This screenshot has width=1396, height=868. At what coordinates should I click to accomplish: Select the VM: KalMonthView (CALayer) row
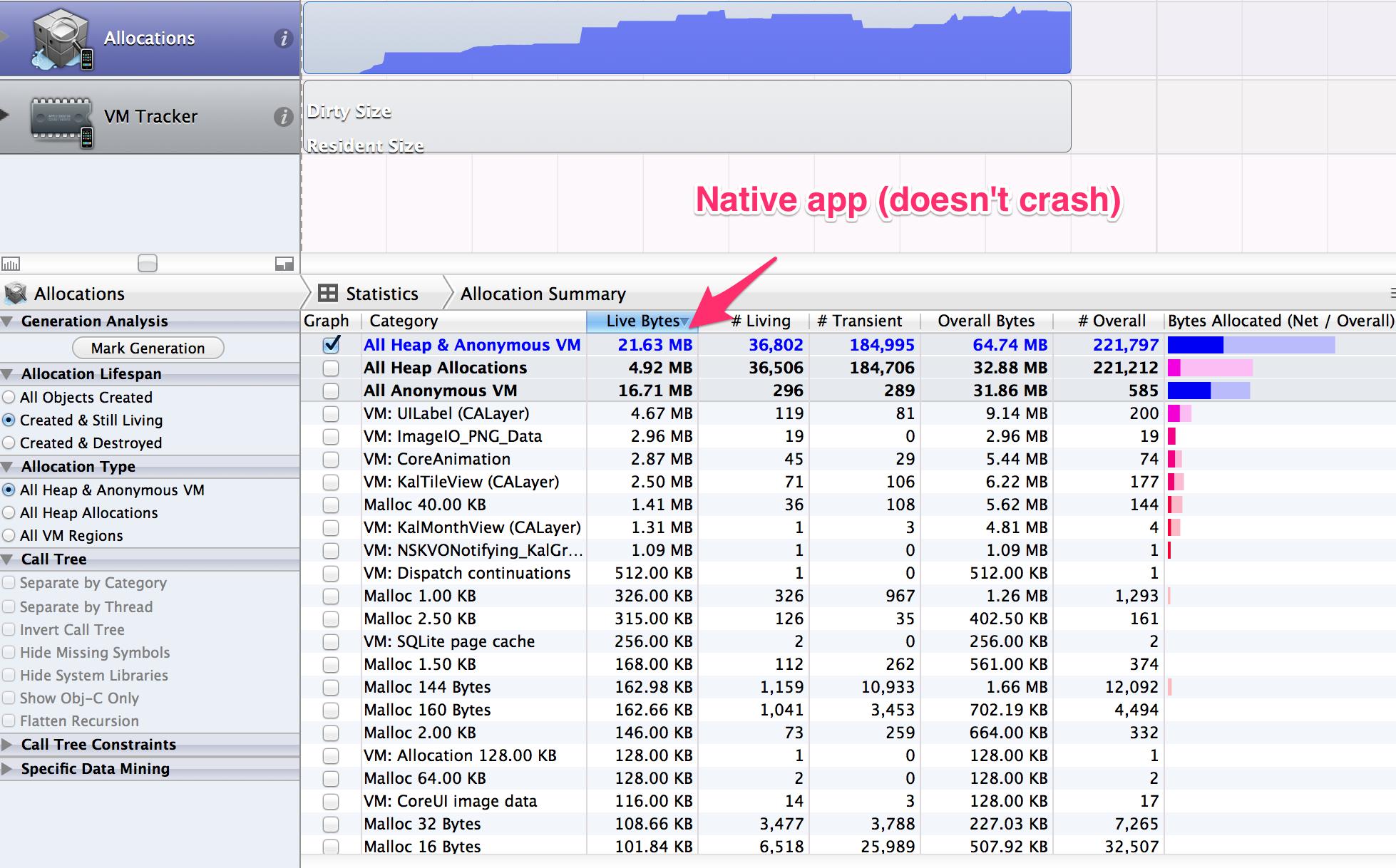pos(848,527)
